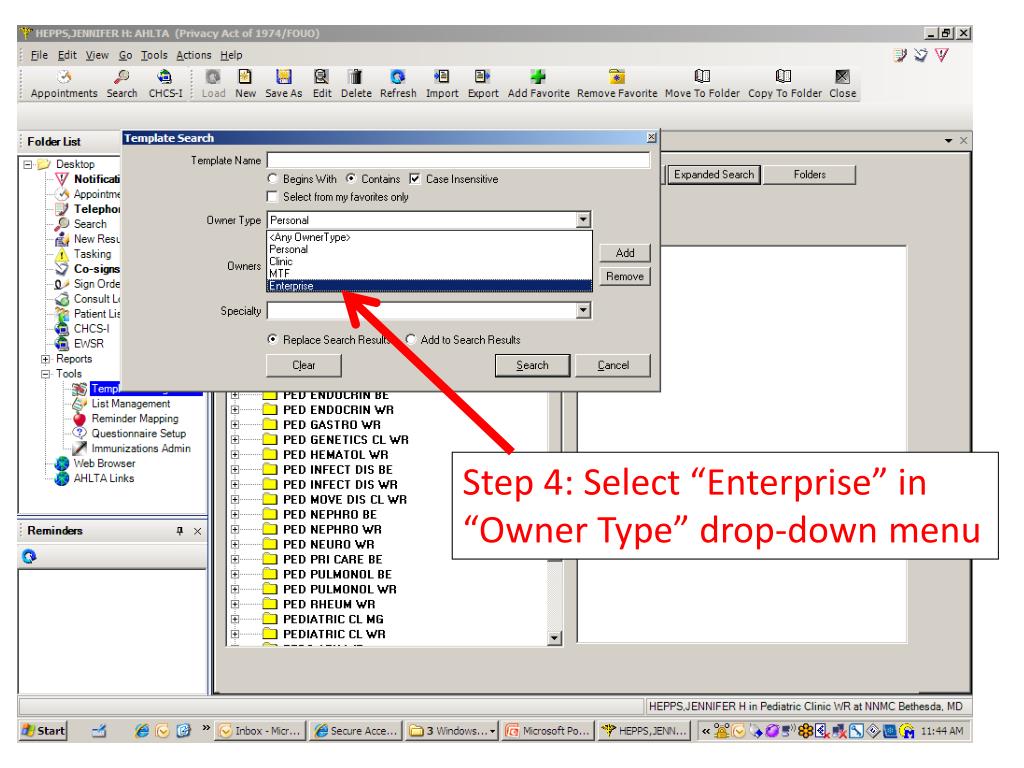
Task: Click the Export toolbar icon
Action: click(x=483, y=84)
